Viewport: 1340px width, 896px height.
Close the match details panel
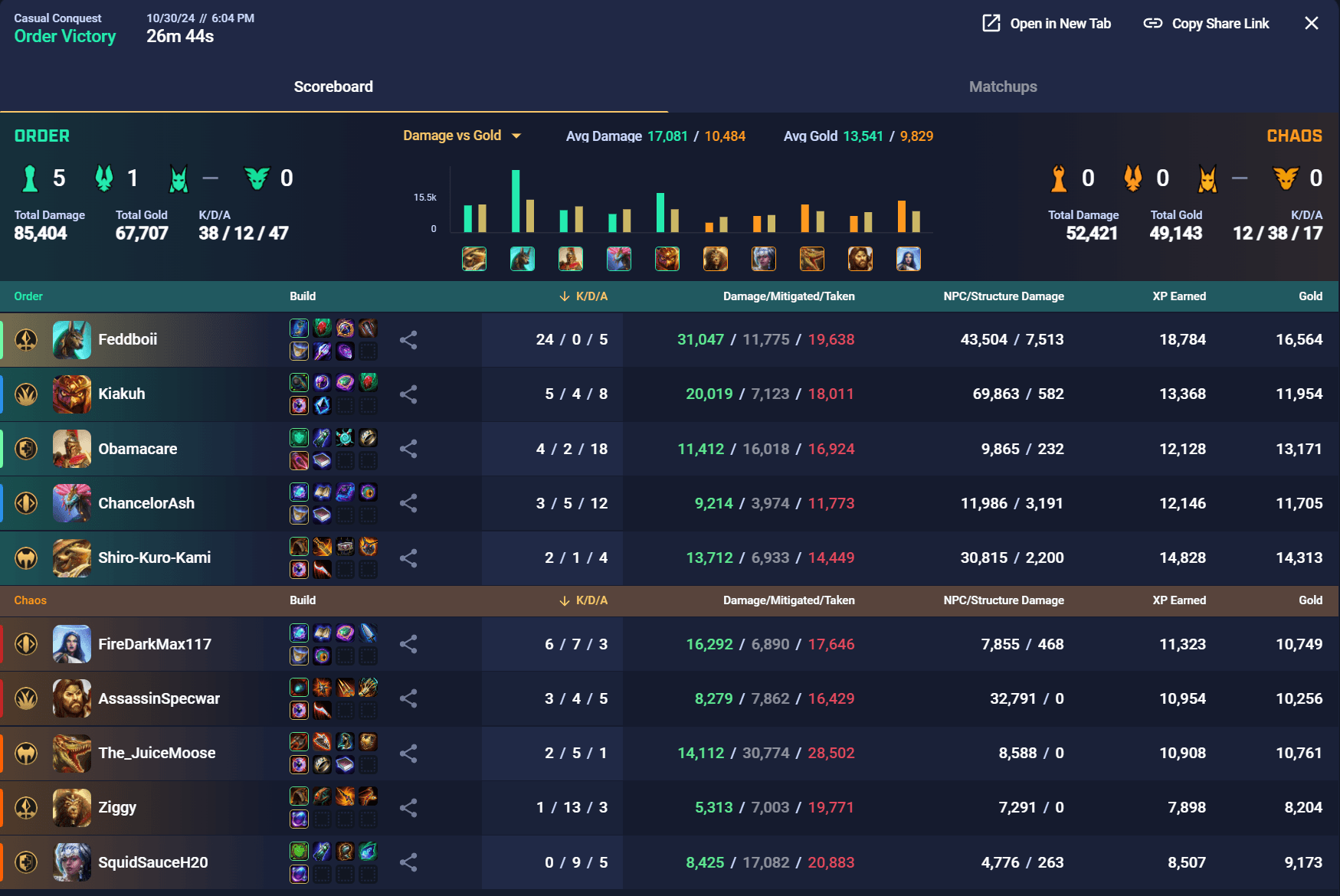[x=1312, y=24]
